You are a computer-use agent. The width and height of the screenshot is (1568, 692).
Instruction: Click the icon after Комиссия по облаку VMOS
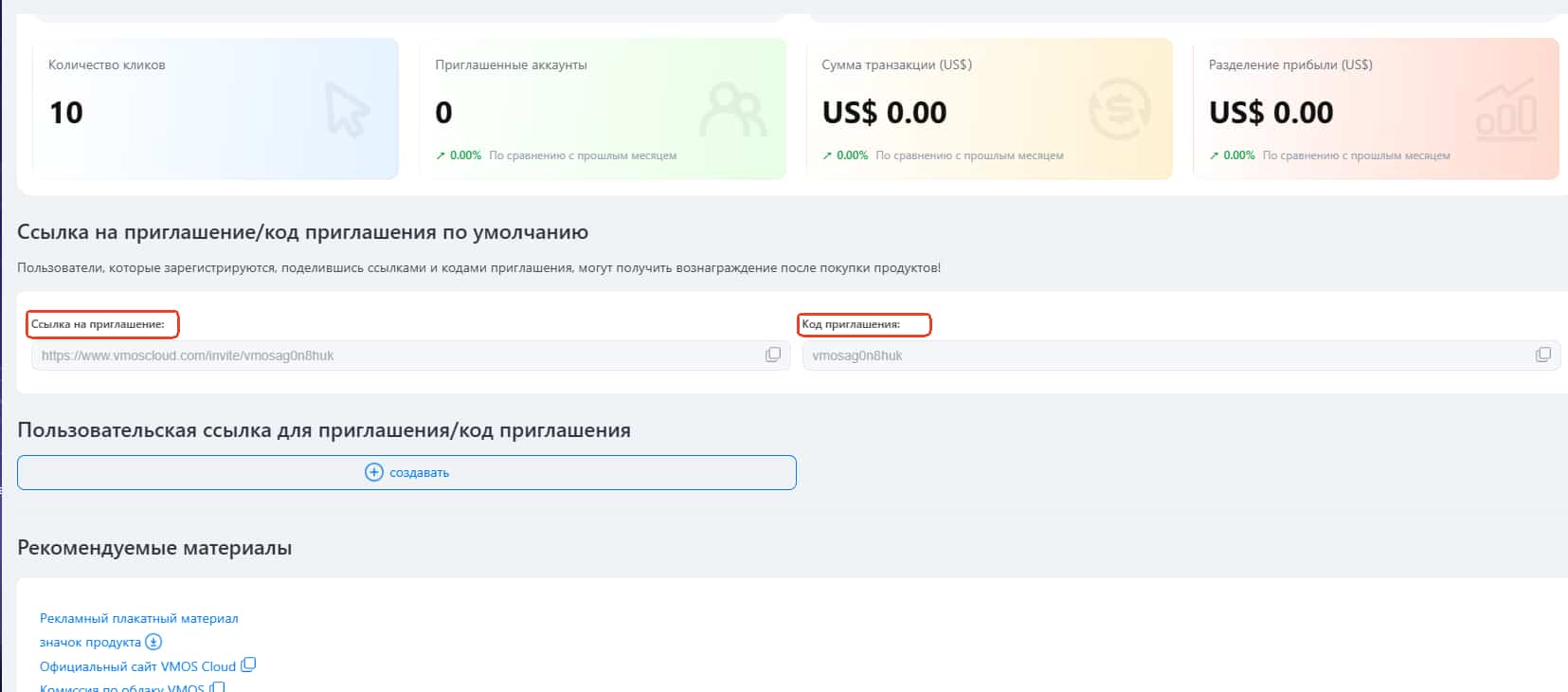pos(218,687)
